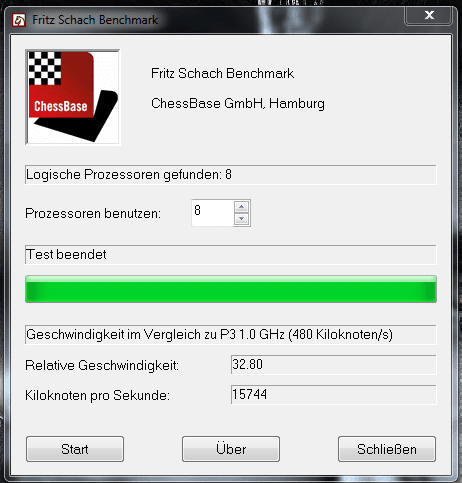Click the Prozessoren benutzen label
This screenshot has width=462, height=483.
tap(93, 213)
